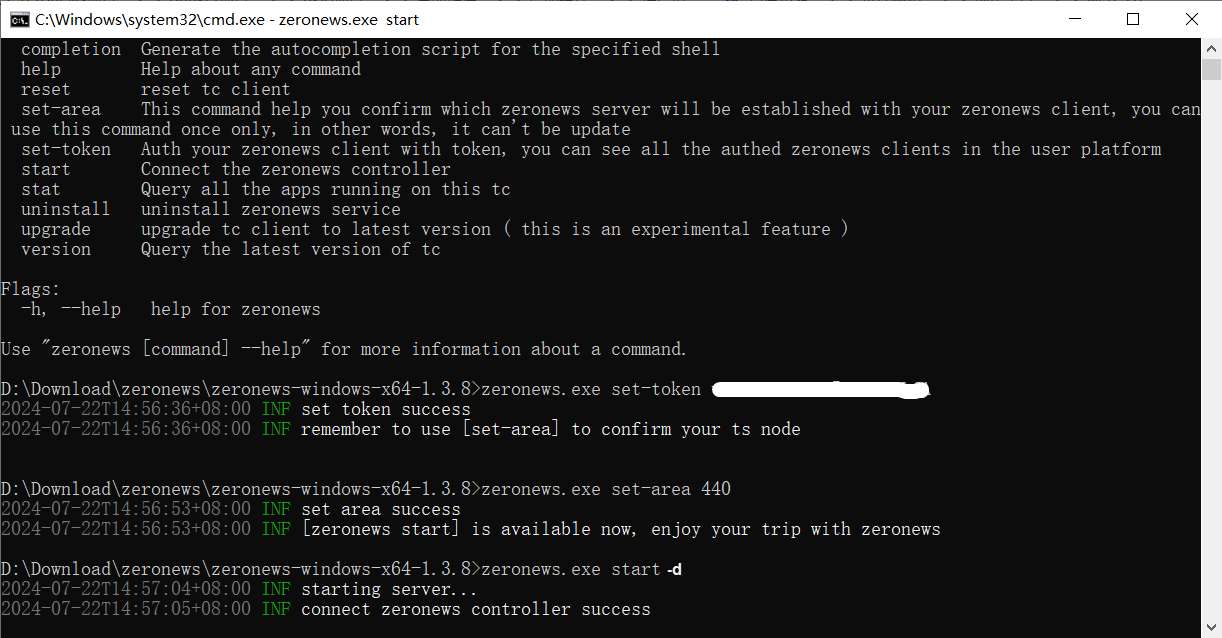
Task: Click the '440' area argument
Action: coord(716,489)
